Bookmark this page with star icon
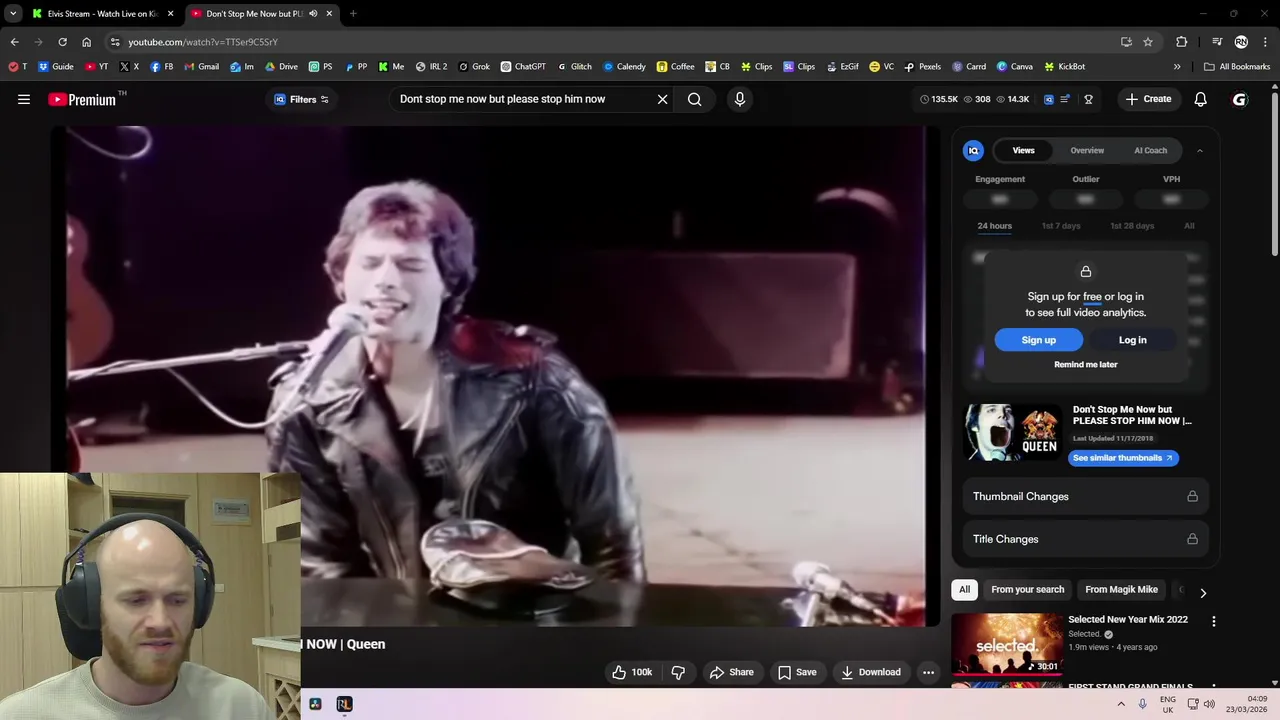 1148,42
